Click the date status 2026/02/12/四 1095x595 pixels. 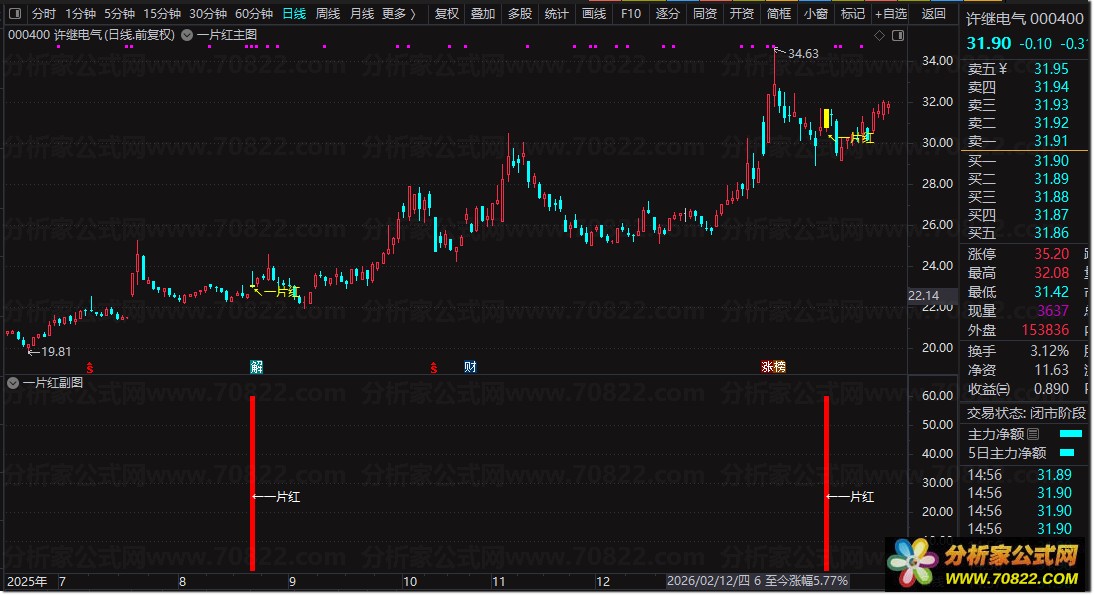708,581
